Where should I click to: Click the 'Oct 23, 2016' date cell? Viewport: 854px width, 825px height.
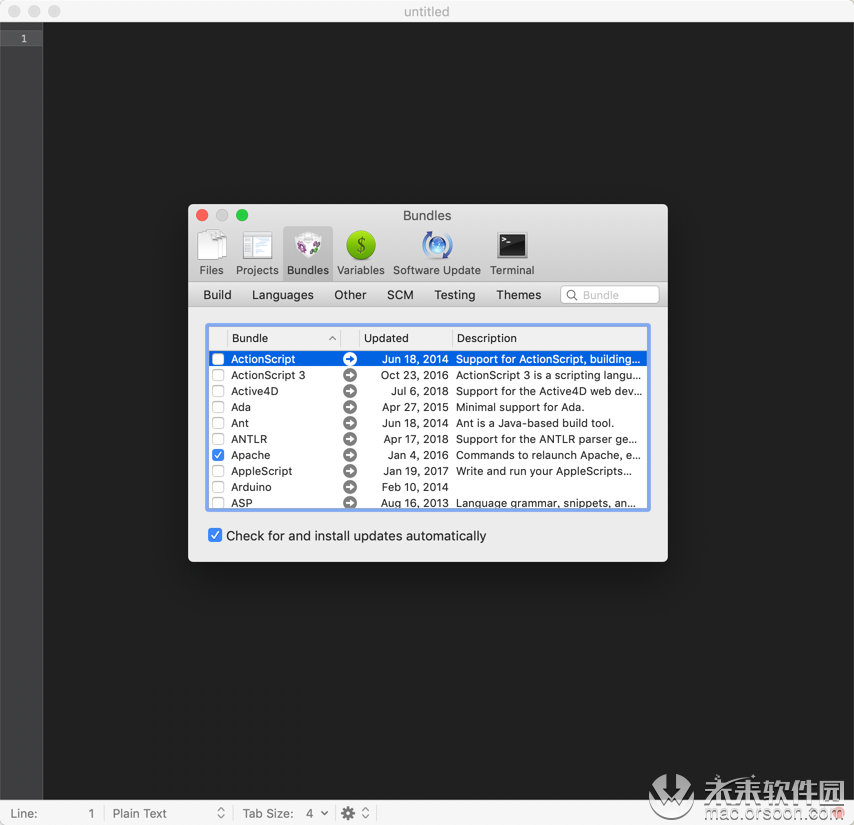tap(414, 375)
